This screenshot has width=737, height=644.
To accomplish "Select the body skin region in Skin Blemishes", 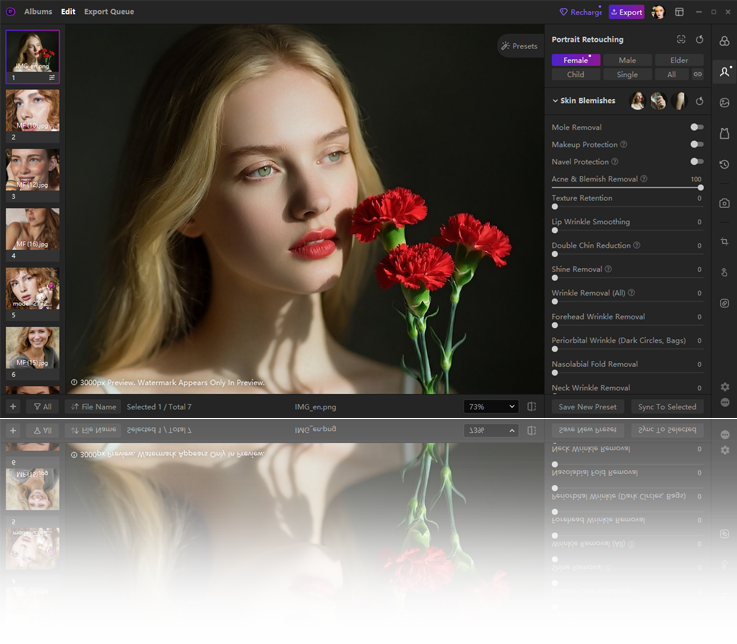I will 679,101.
